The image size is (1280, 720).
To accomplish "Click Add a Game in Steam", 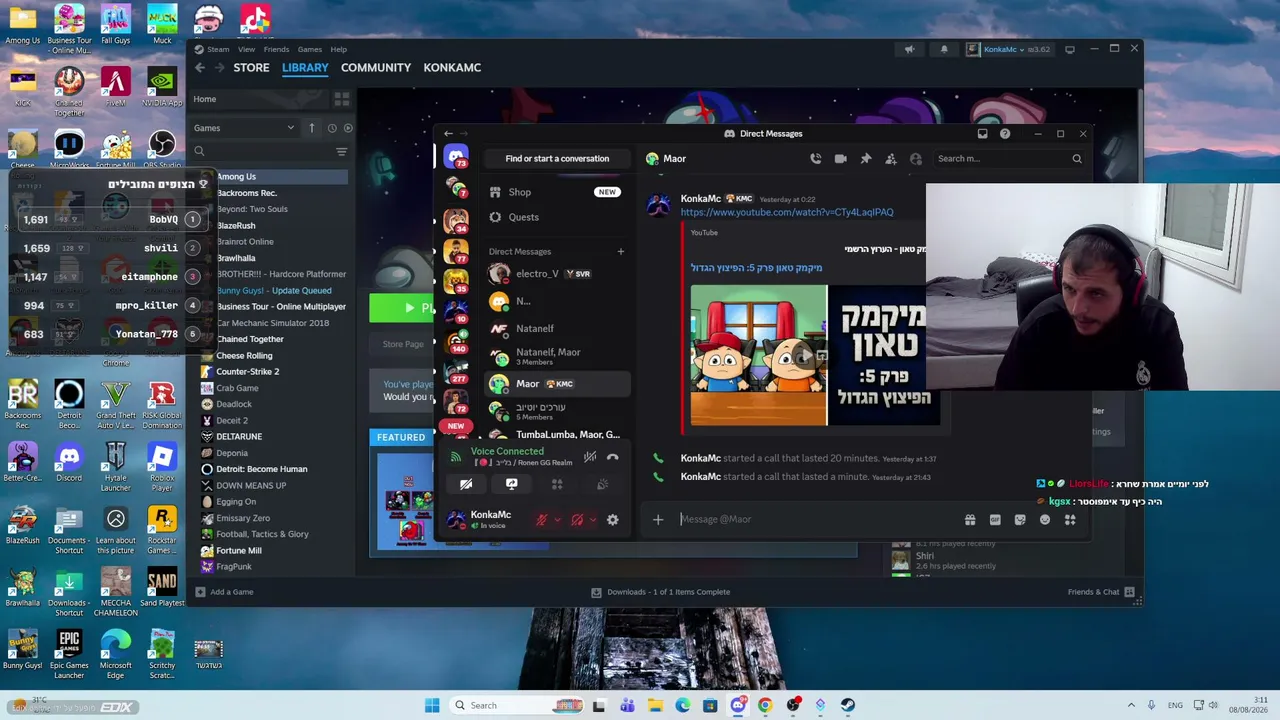I will 224,592.
